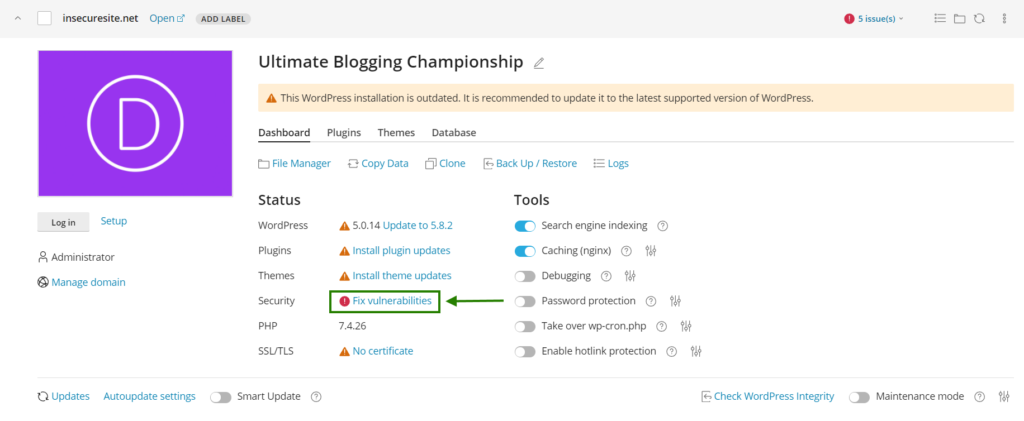This screenshot has width=1024, height=421.
Task: Turn on Smart Update toggle
Action: pos(221,397)
